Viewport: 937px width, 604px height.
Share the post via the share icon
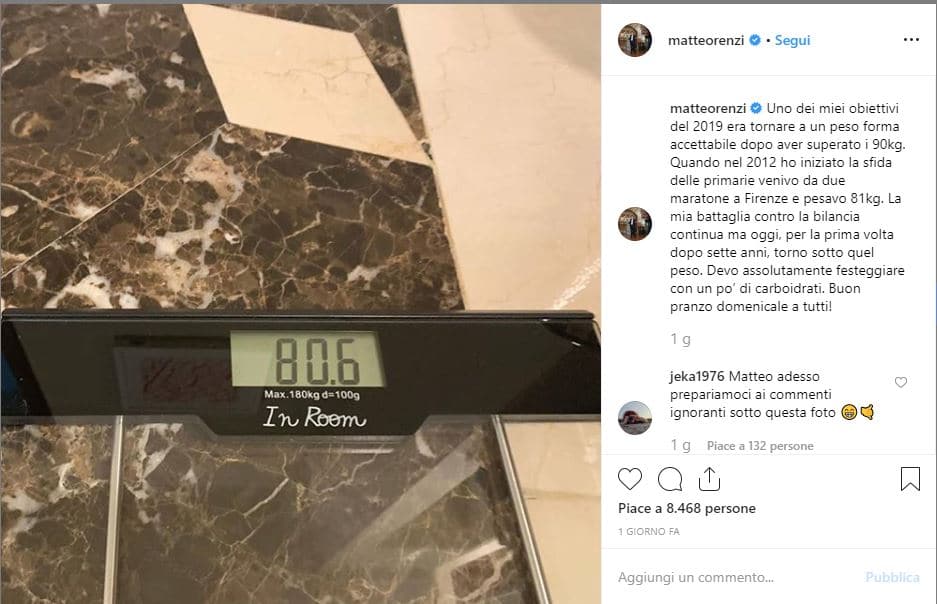709,479
